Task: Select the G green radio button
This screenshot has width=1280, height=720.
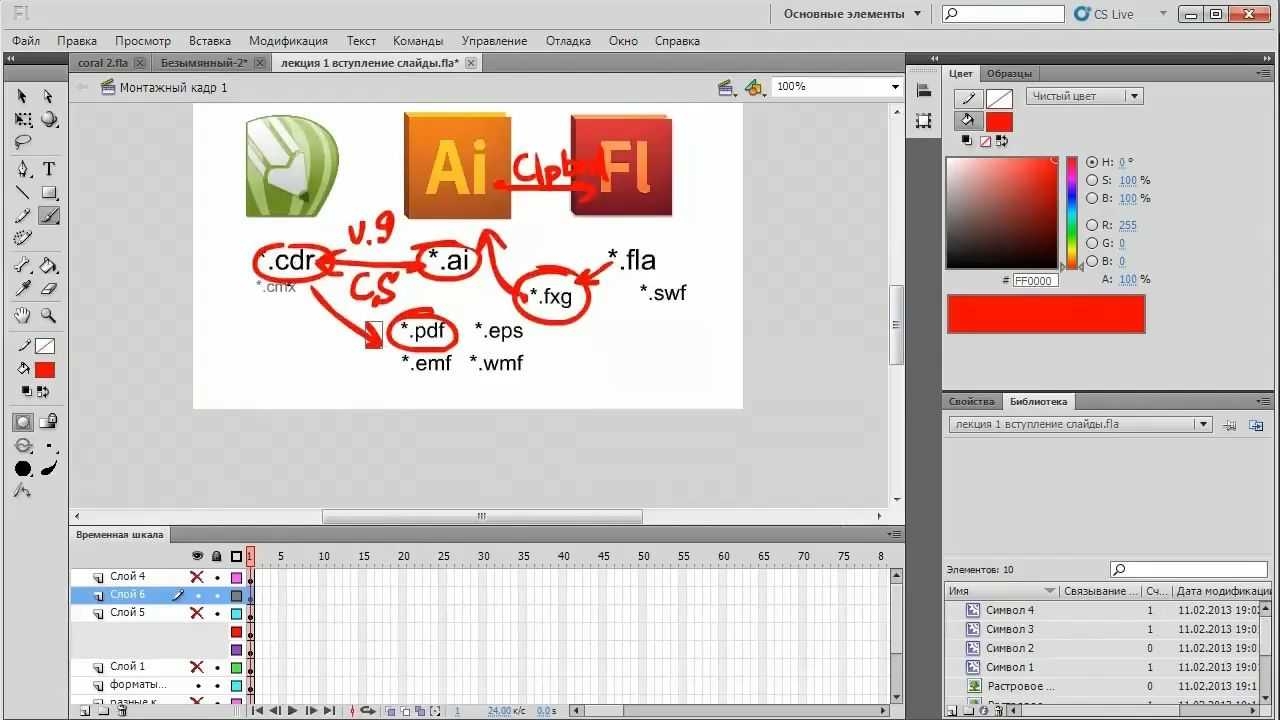Action: pos(1092,243)
